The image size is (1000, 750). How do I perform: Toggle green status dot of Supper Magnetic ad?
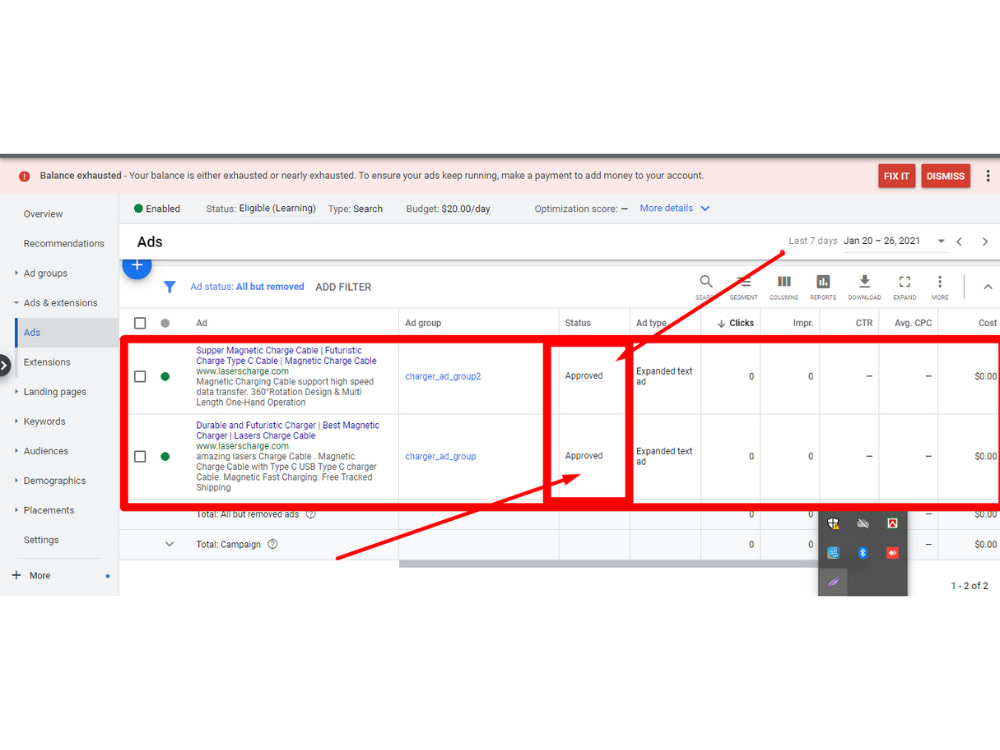click(x=165, y=376)
